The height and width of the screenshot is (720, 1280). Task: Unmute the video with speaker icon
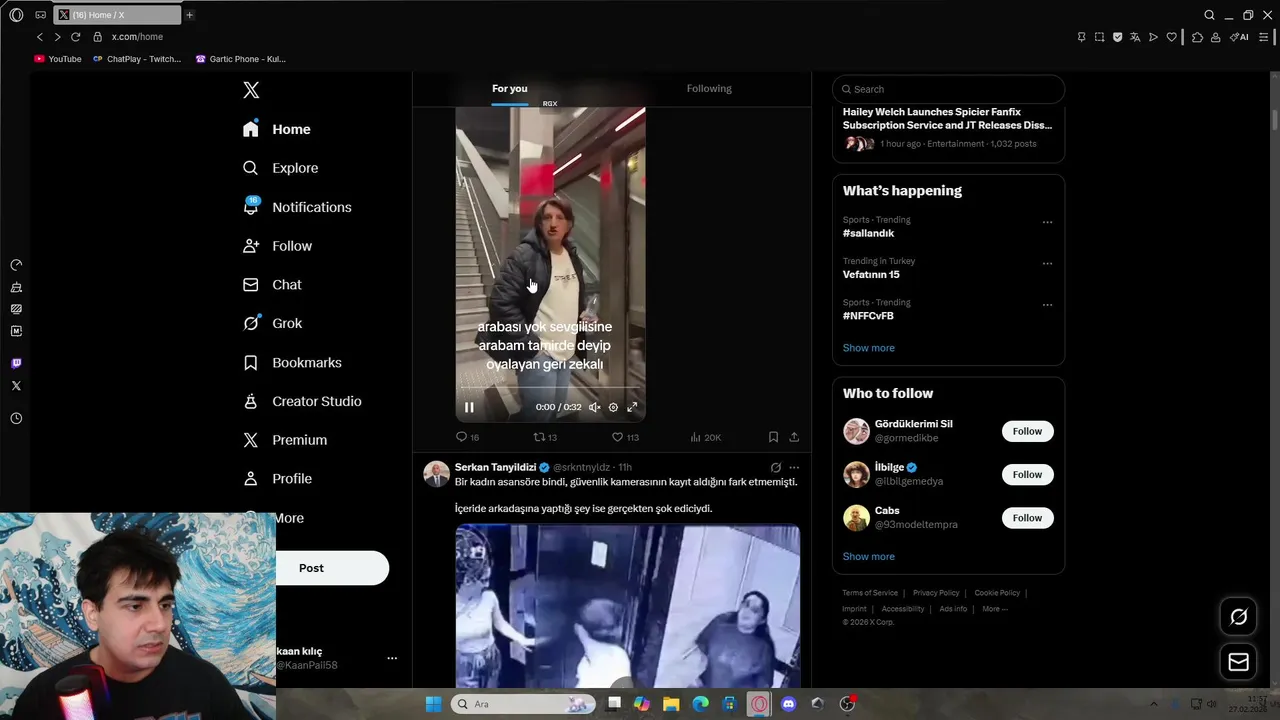(594, 407)
